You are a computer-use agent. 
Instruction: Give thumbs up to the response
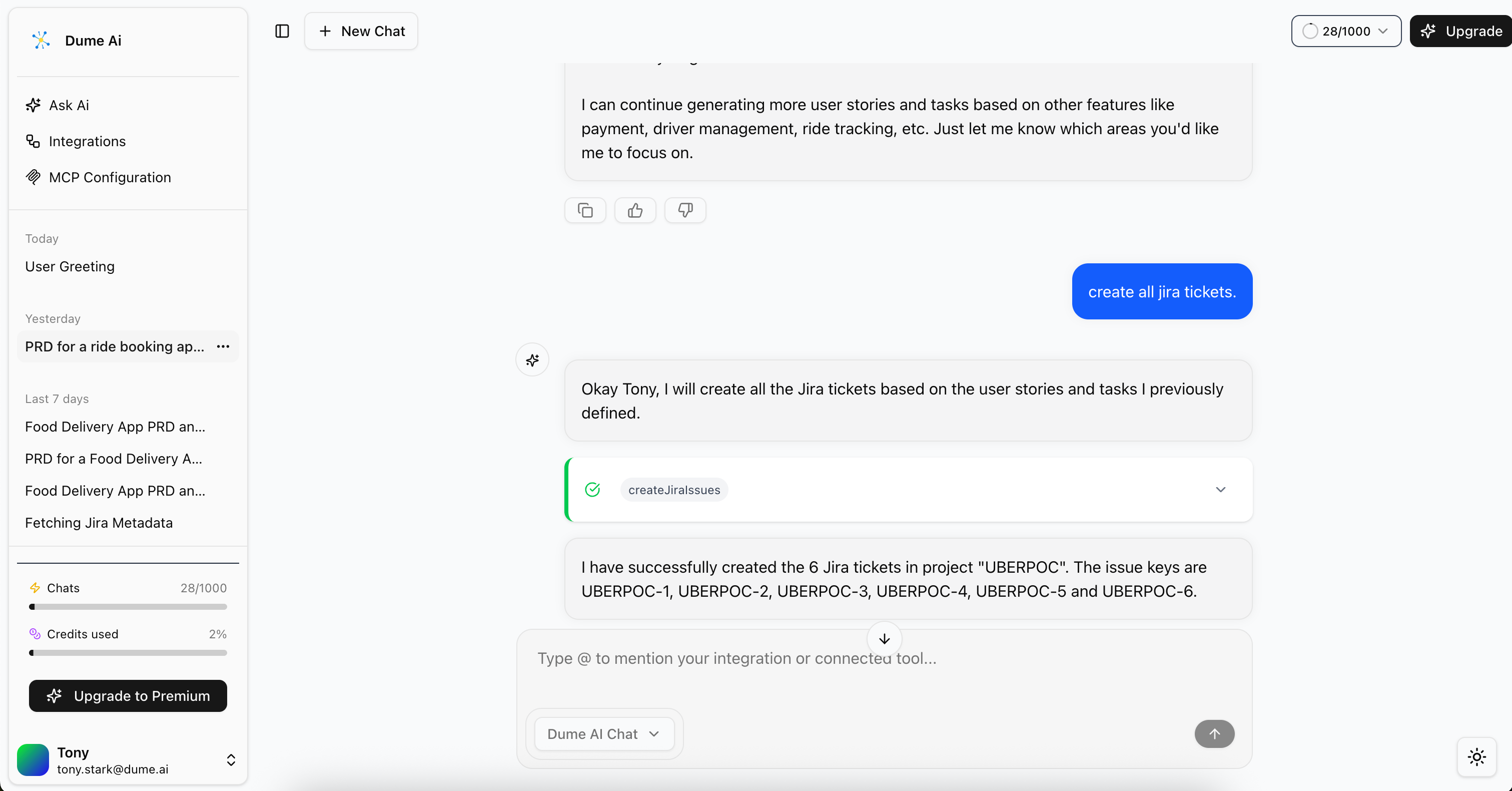pyautogui.click(x=634, y=210)
